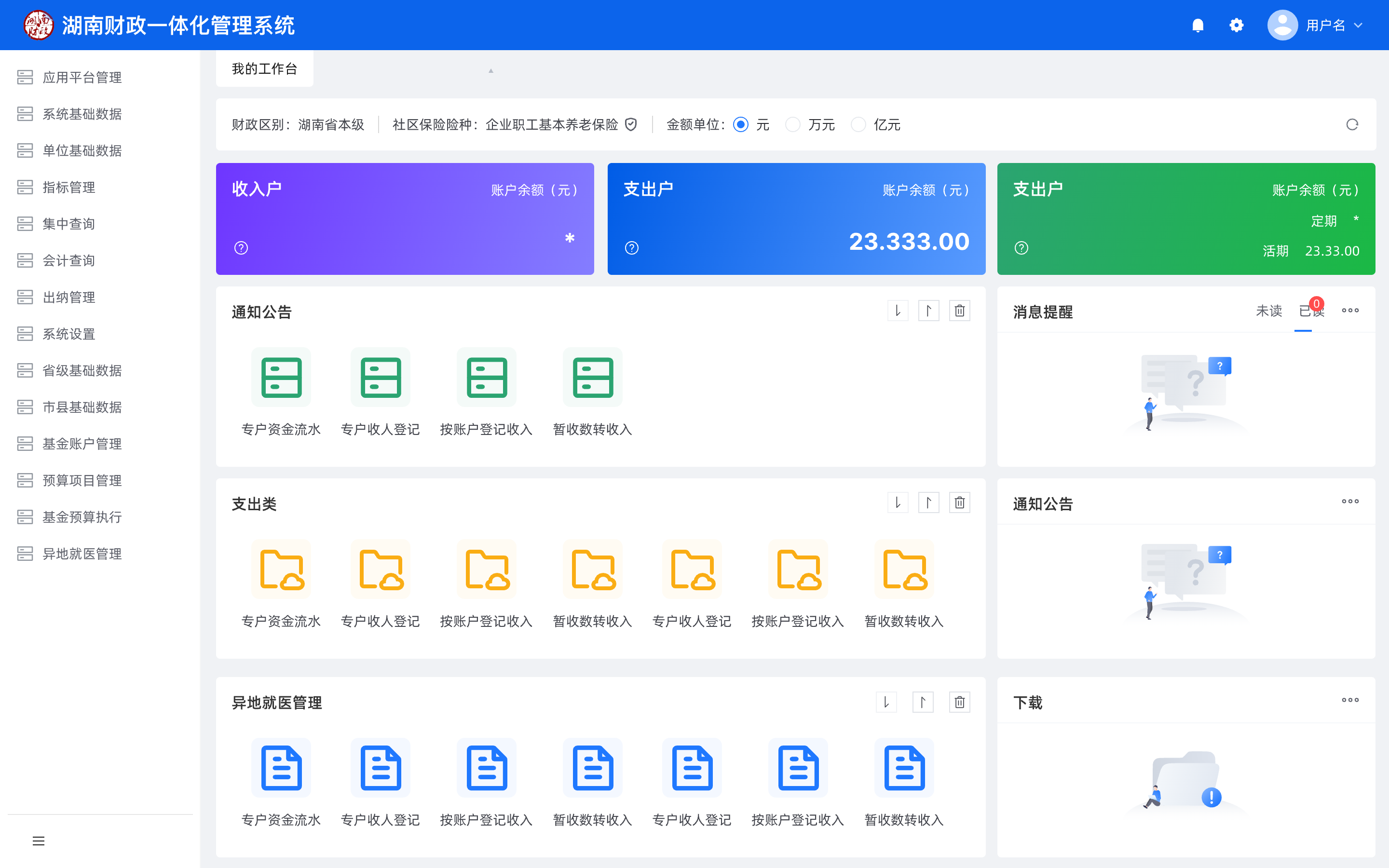The image size is (1389, 868).
Task: Click the 支出户 23.333.00 balance card
Action: 796,219
